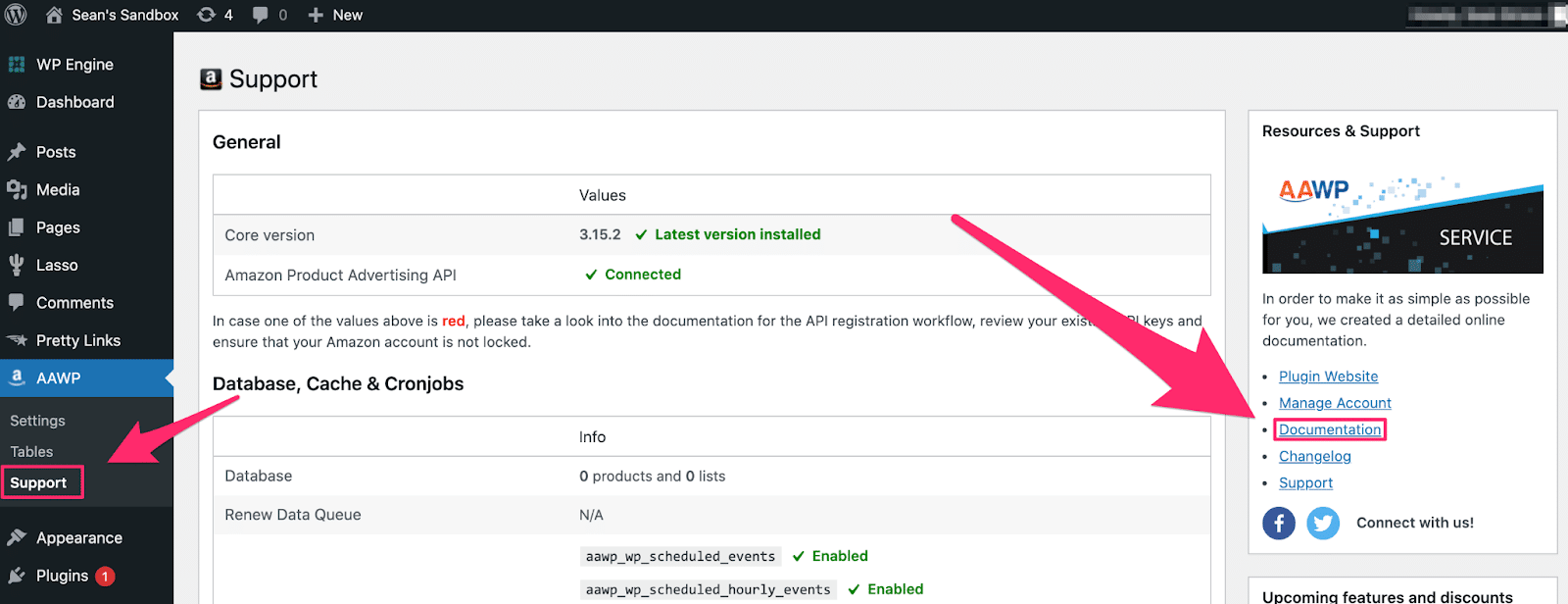The width and height of the screenshot is (1568, 604).
Task: Click the Posts pin icon
Action: 17,152
